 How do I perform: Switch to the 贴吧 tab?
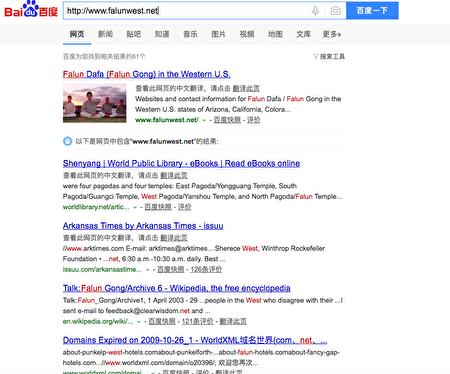(x=133, y=34)
